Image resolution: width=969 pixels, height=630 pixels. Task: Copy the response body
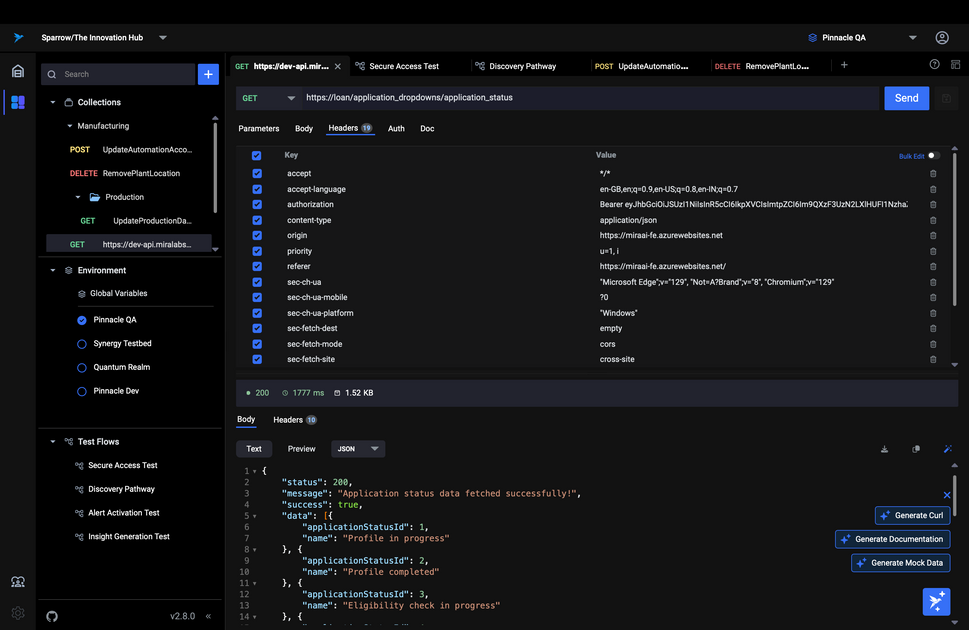[x=916, y=449]
